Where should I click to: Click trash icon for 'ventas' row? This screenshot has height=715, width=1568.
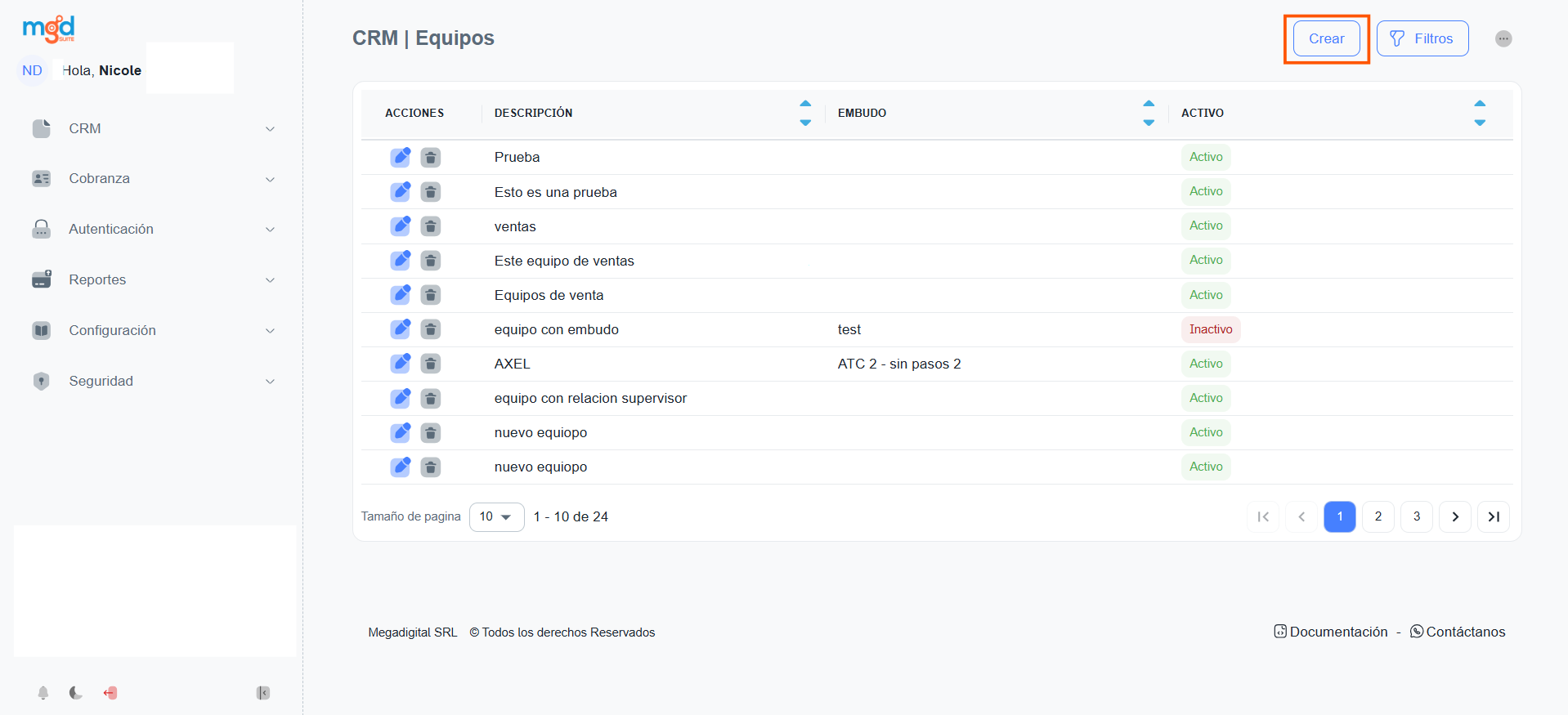click(x=430, y=226)
